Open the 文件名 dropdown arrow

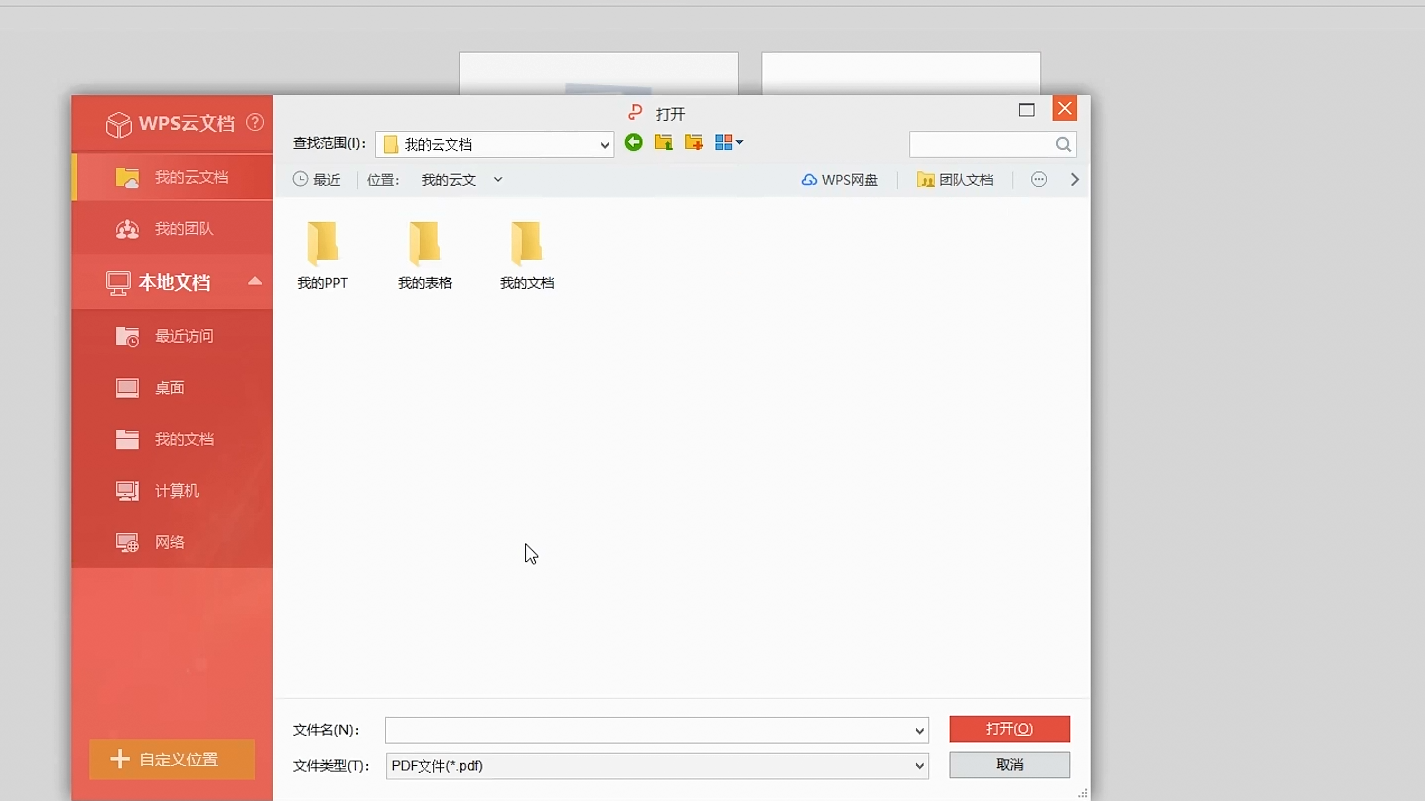point(920,730)
